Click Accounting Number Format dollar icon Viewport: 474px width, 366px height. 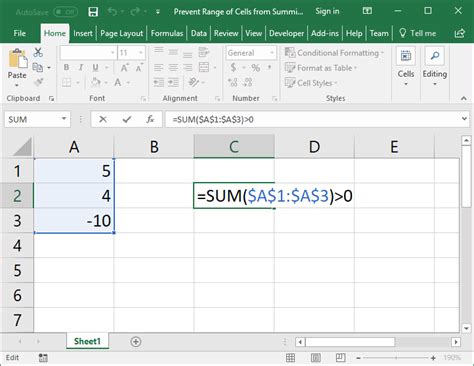click(x=233, y=68)
